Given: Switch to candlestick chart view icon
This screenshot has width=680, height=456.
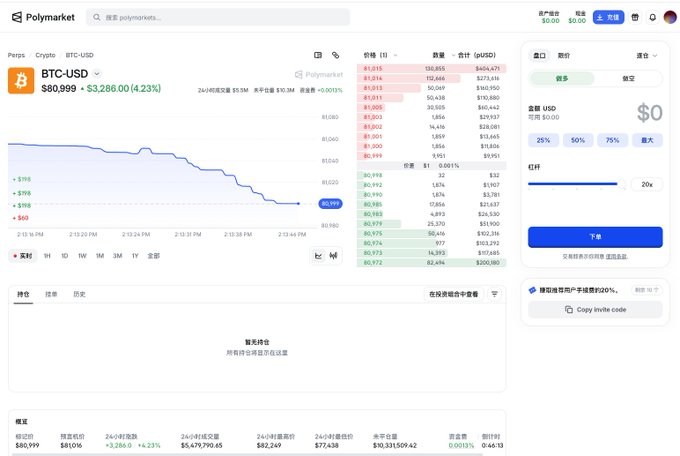Looking at the screenshot, I should (333, 256).
